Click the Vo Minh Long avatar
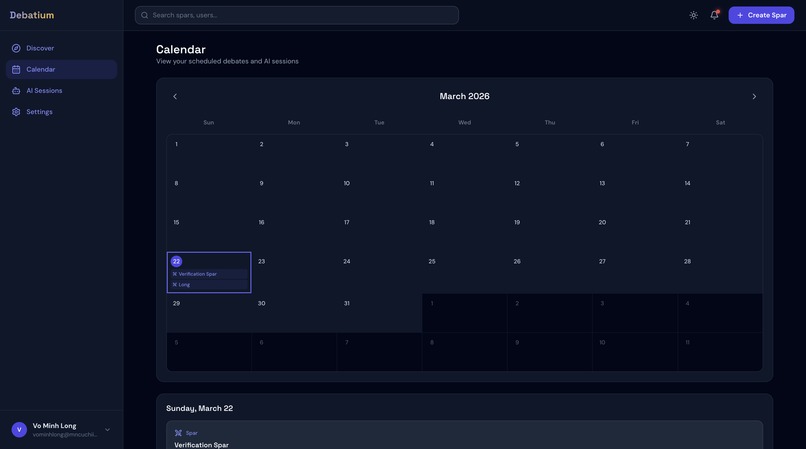806x449 pixels. tap(19, 429)
